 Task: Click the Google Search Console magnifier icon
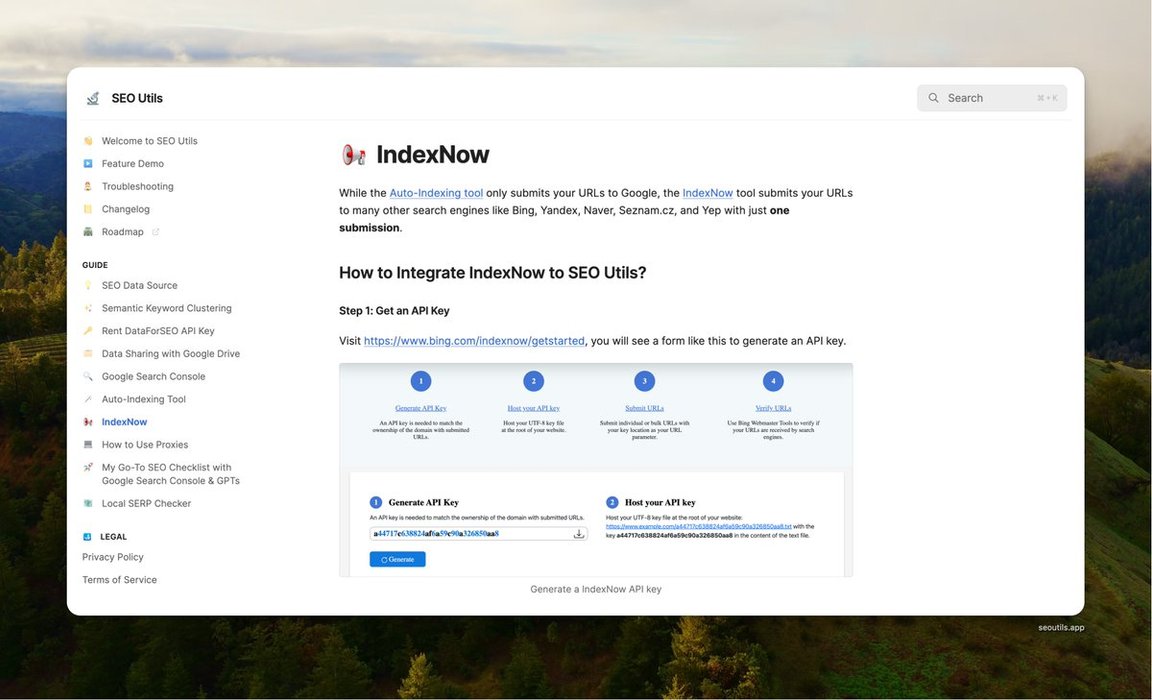[x=88, y=377]
